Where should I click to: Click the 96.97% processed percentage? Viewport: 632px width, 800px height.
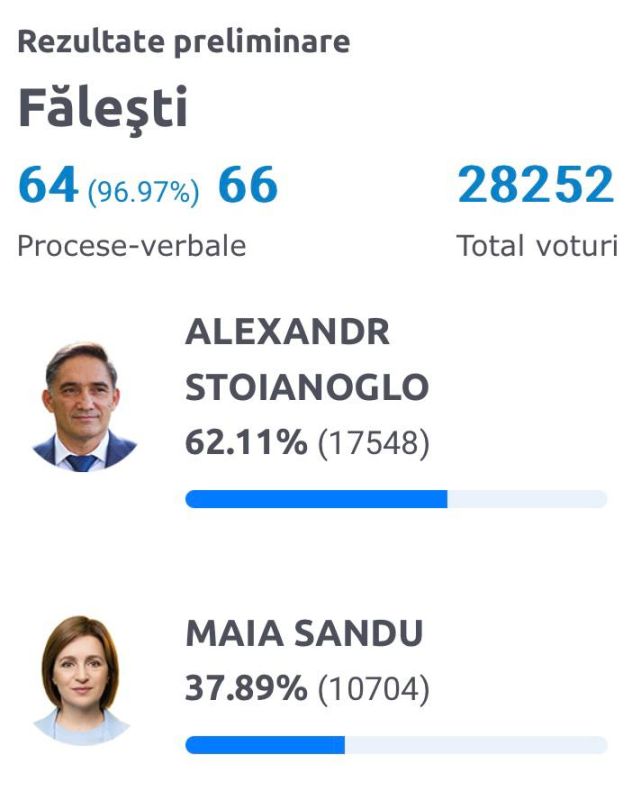click(x=143, y=192)
